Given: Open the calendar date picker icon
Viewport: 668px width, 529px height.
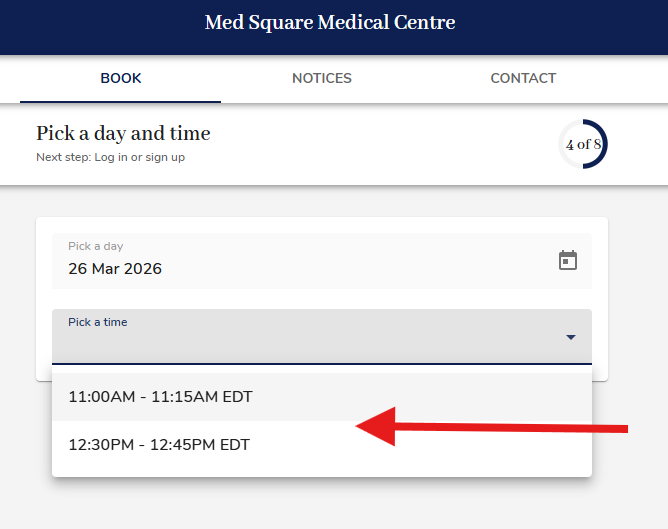Looking at the screenshot, I should pyautogui.click(x=568, y=261).
